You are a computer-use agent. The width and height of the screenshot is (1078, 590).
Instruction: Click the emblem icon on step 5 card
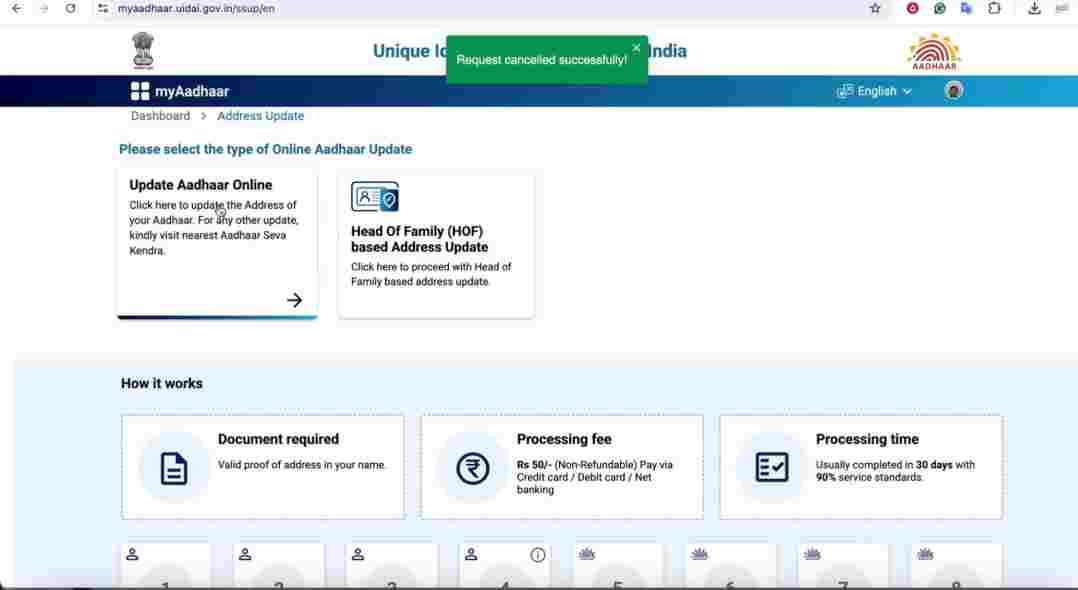pos(586,554)
